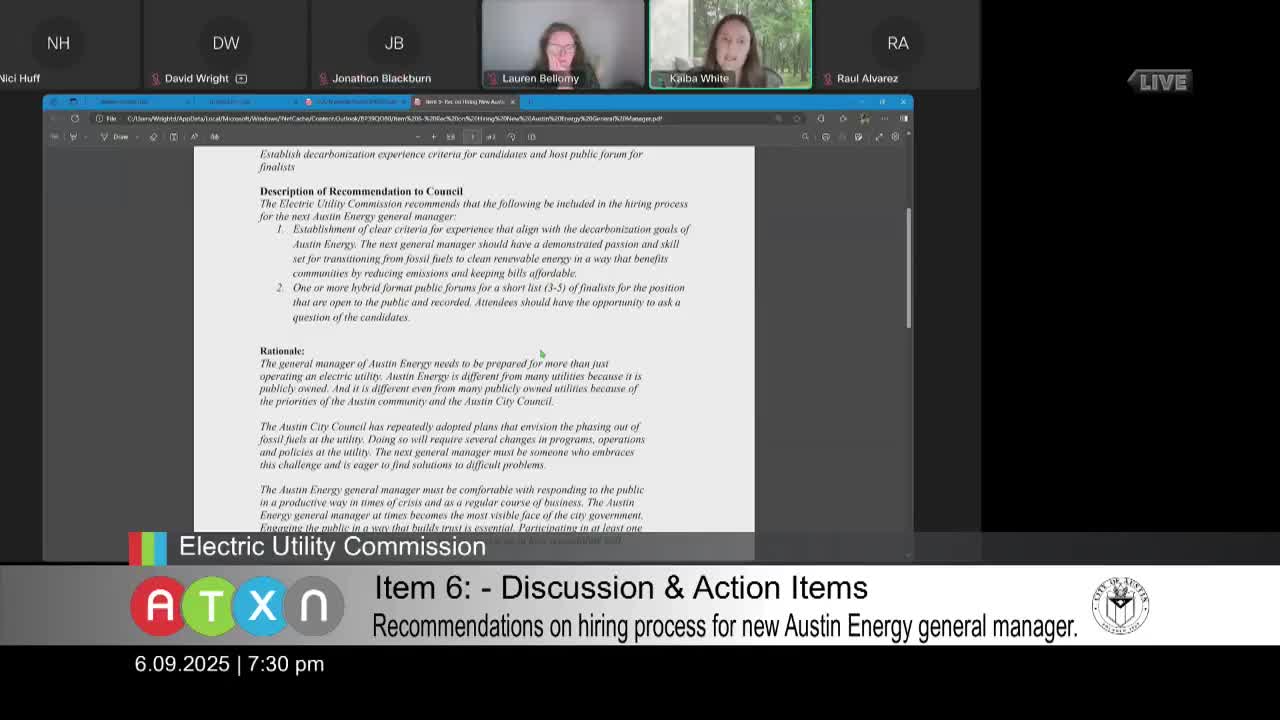Click 'The Austin City Council has repeatedly' paragraph

coord(452,445)
